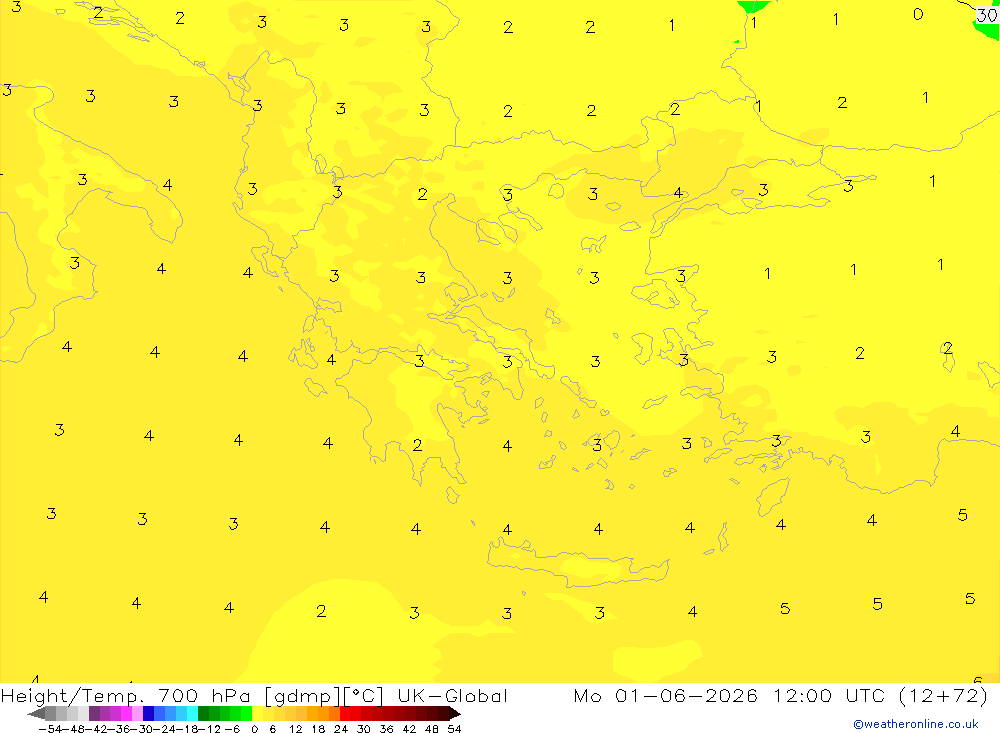Click the (12+72) forecast offset label
The height and width of the screenshot is (733, 1000).
pyautogui.click(x=943, y=695)
